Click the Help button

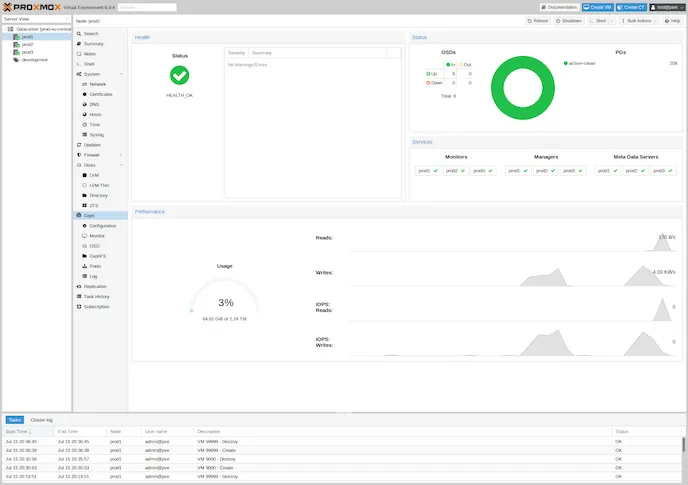point(672,21)
